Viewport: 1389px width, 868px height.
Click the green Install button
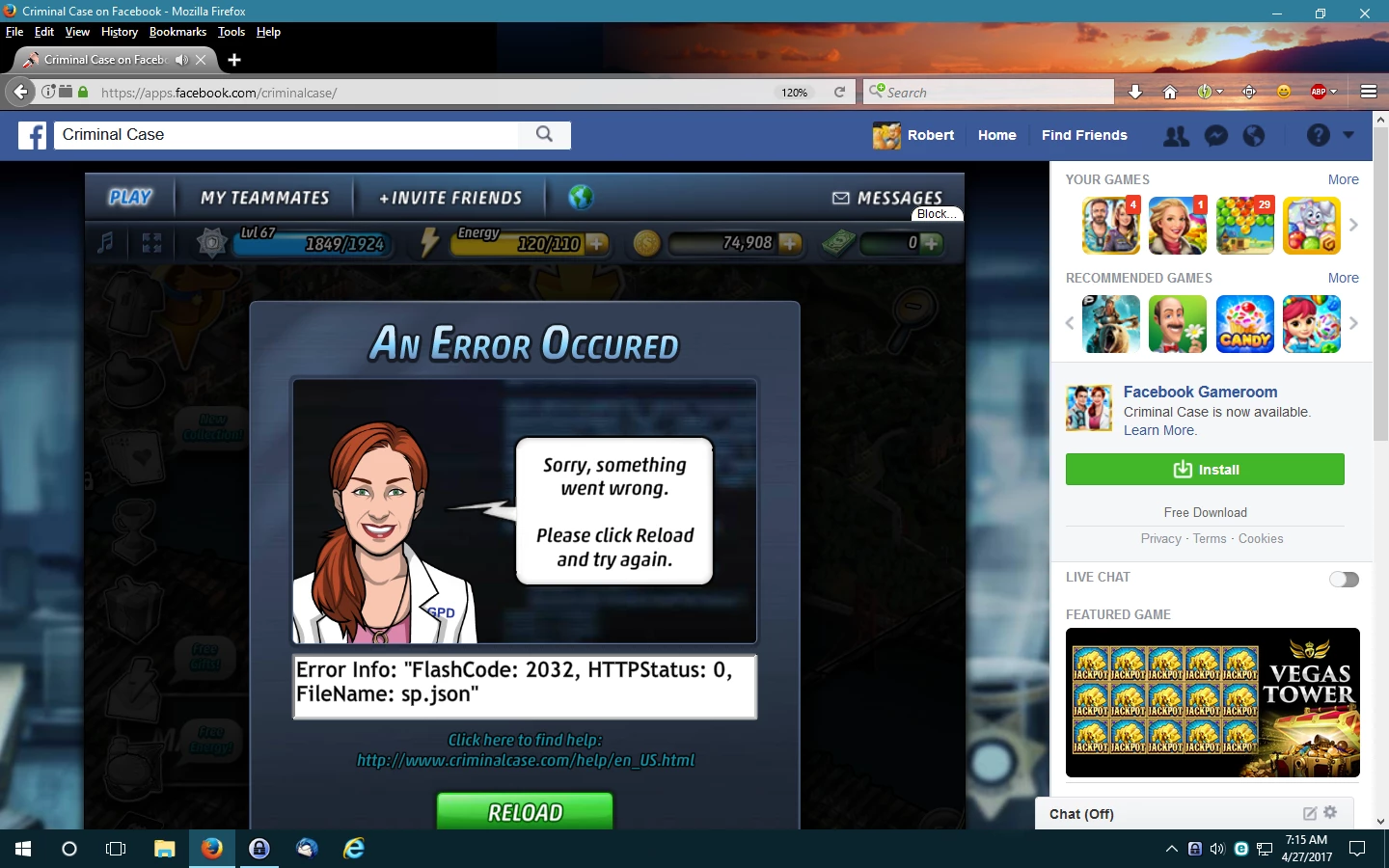(x=1205, y=470)
